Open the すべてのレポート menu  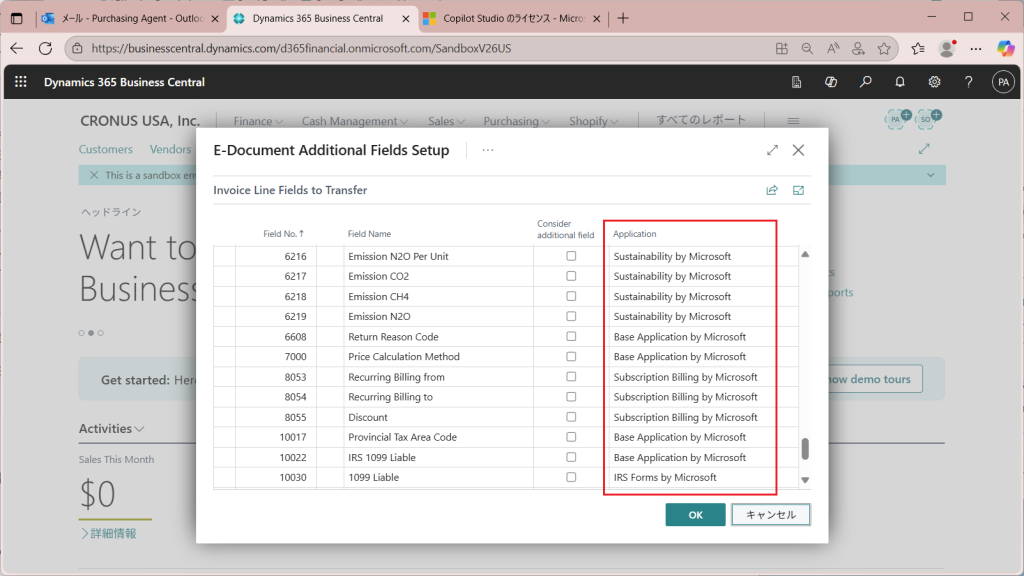[701, 120]
